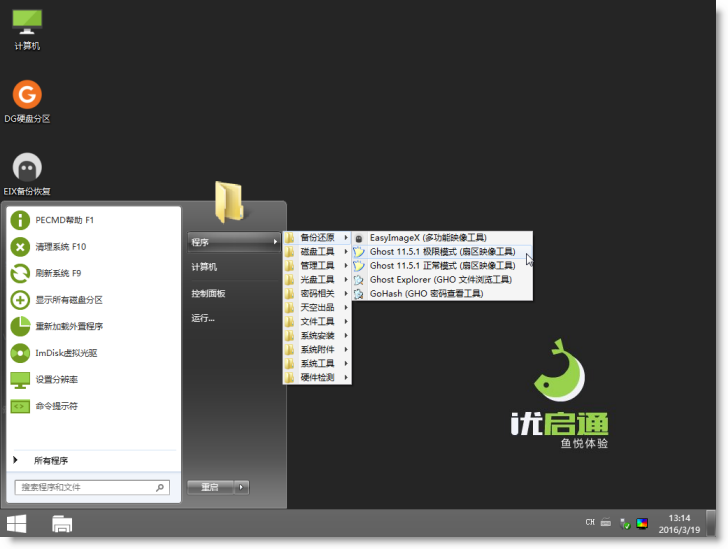The image size is (728, 549).
Task: Expand the 系统安装 submenu folder
Action: tap(316, 336)
